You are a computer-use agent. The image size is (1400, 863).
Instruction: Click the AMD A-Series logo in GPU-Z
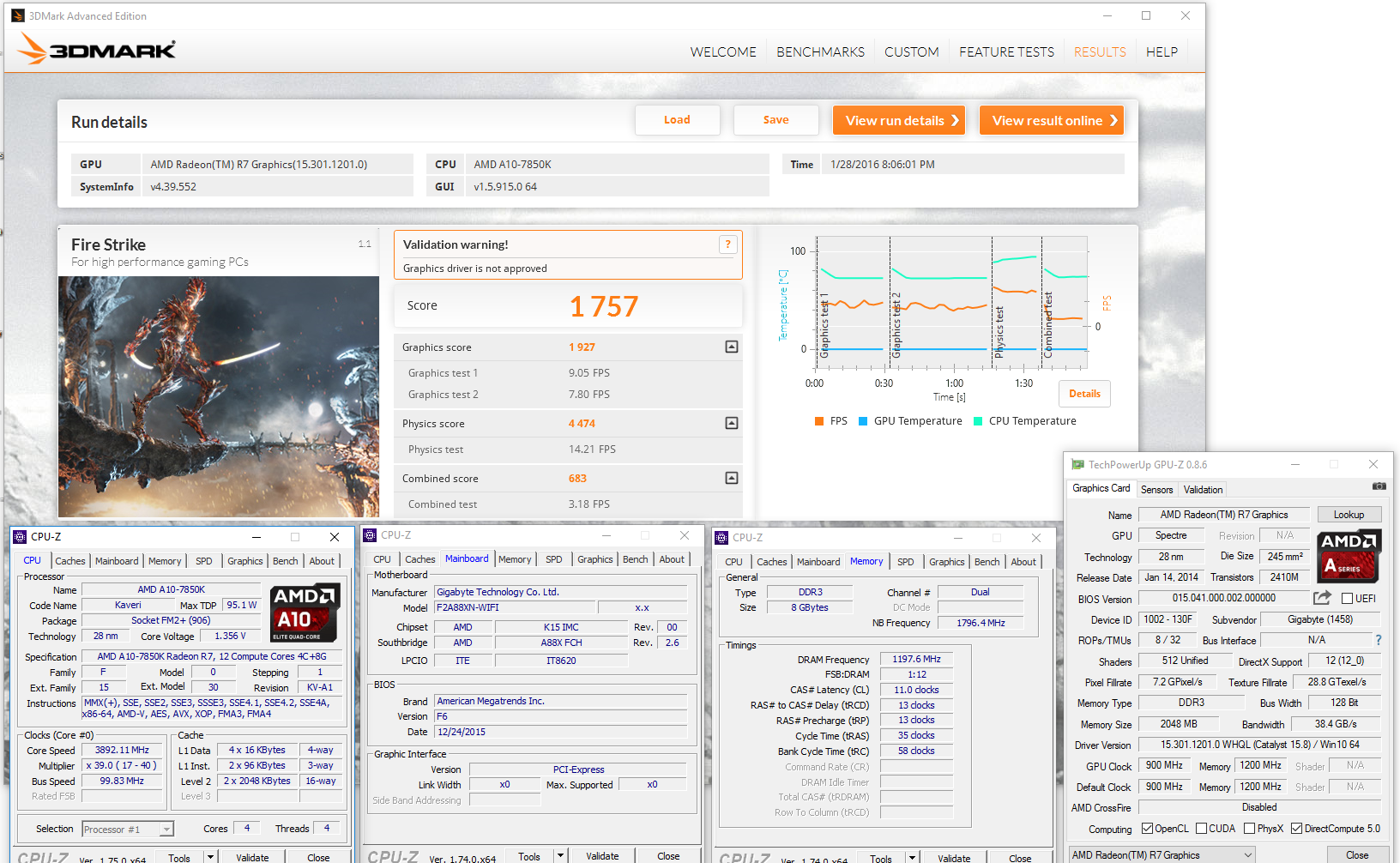pos(1349,556)
